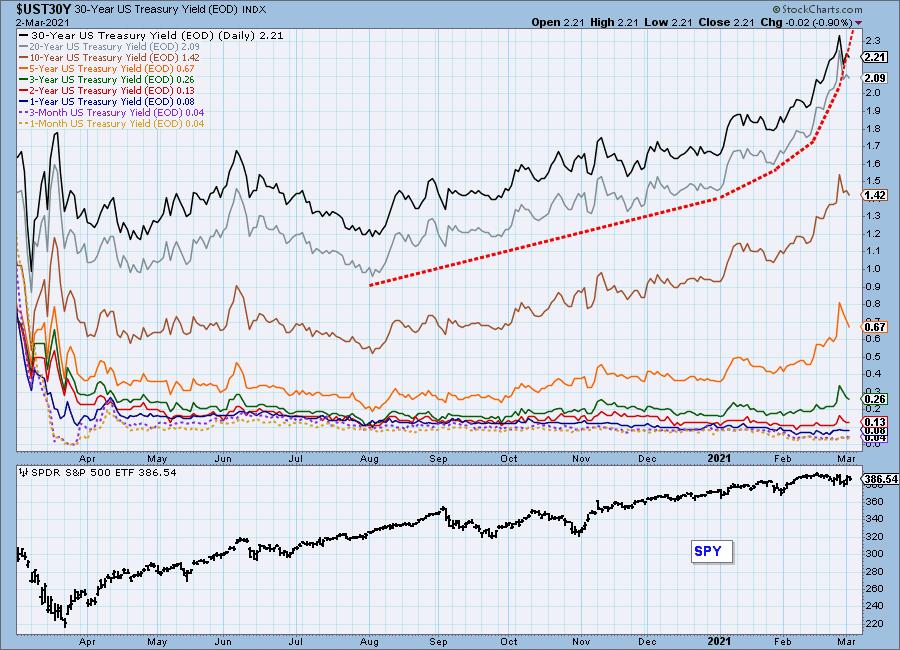Click the 3-Year US Treasury Yield legend entry
Image resolution: width=900 pixels, height=650 pixels.
(x=107, y=79)
